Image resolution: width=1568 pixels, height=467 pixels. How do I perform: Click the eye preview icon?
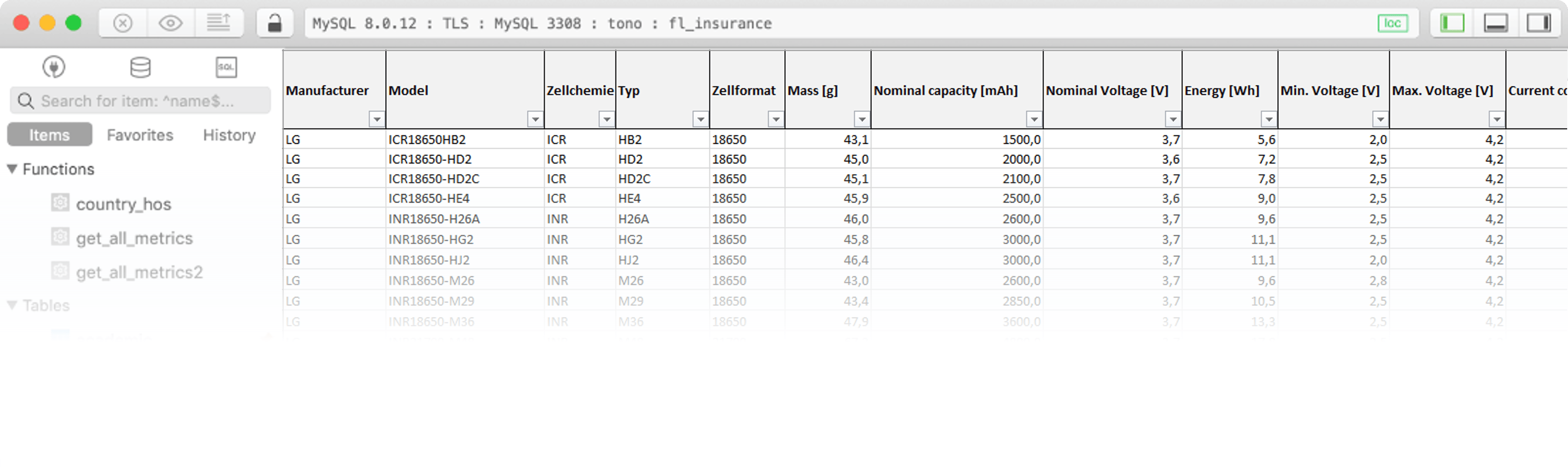coord(171,23)
